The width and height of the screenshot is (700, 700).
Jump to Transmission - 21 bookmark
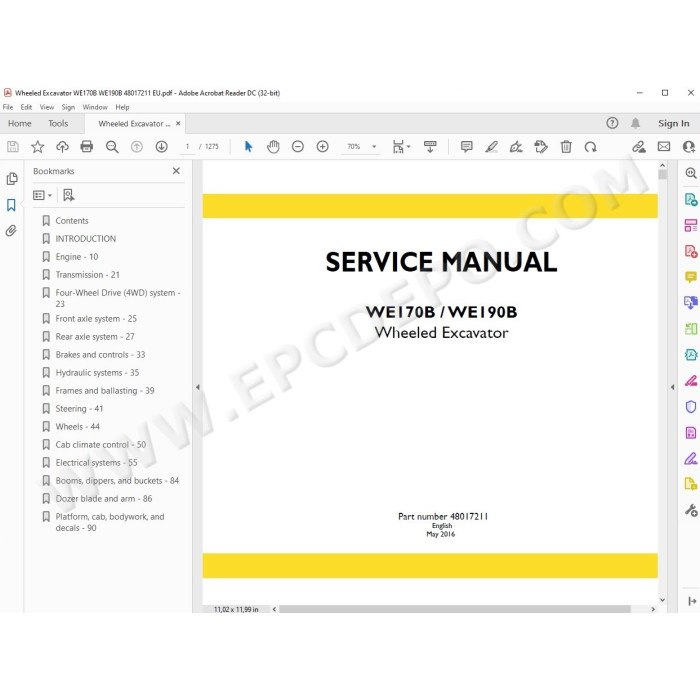[x=88, y=275]
